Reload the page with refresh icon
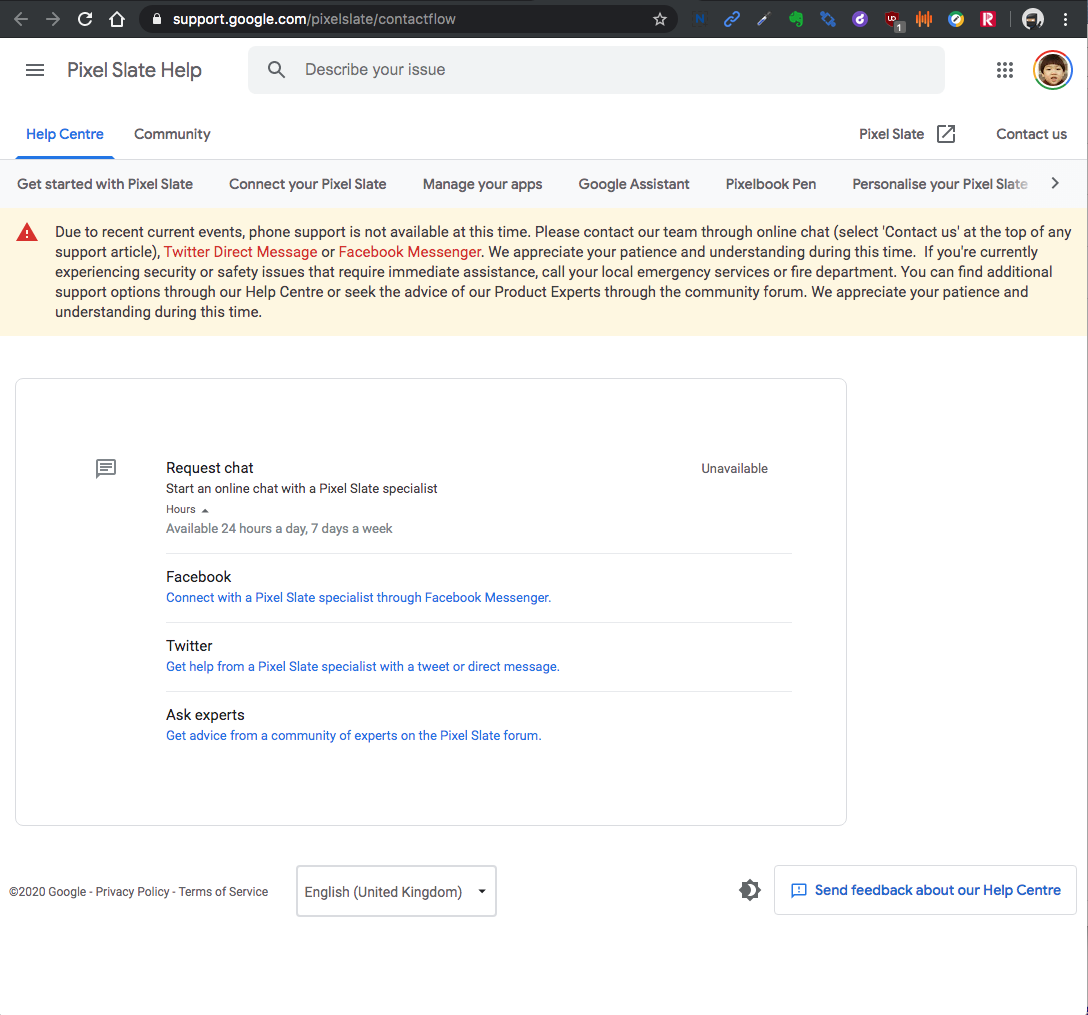 point(85,19)
